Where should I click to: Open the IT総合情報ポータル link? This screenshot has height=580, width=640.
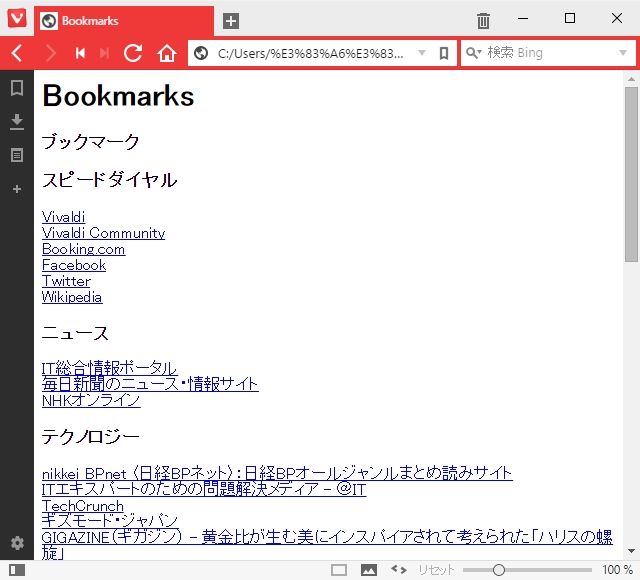(109, 368)
